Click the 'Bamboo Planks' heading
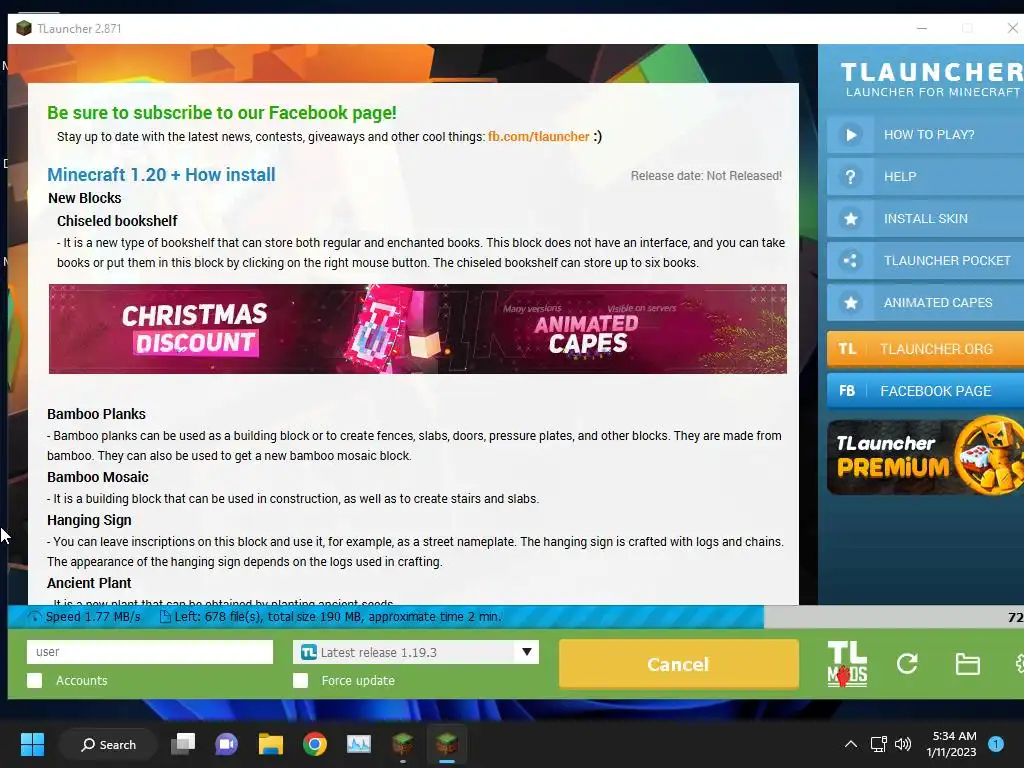This screenshot has height=768, width=1024. pyautogui.click(x=96, y=414)
